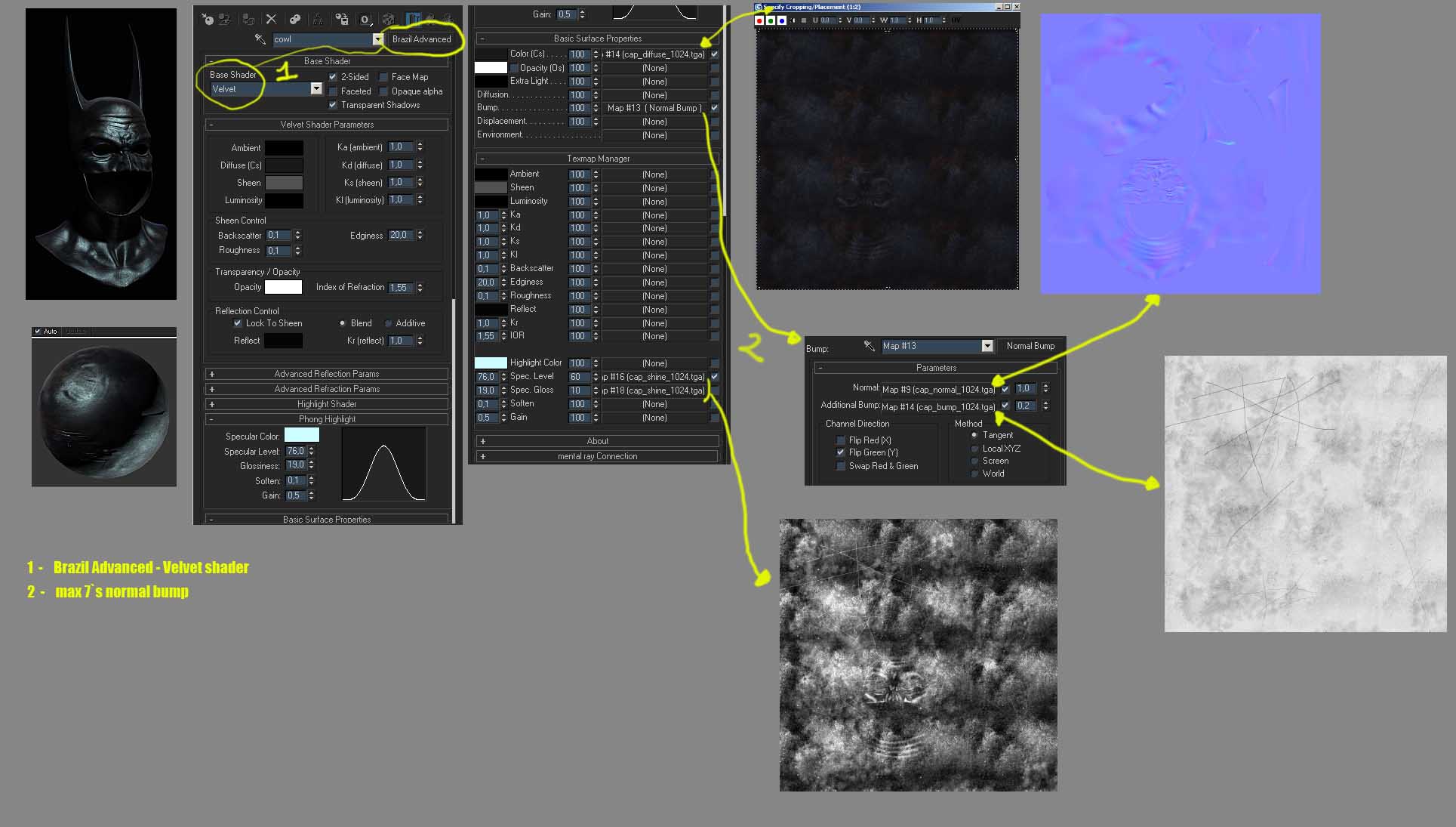Collapse the Phong Highlight rollout
This screenshot has width=1456, height=827.
coord(327,419)
